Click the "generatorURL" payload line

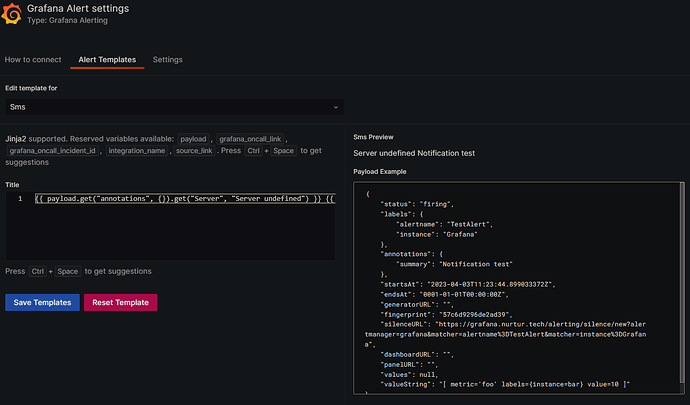pyautogui.click(x=417, y=305)
